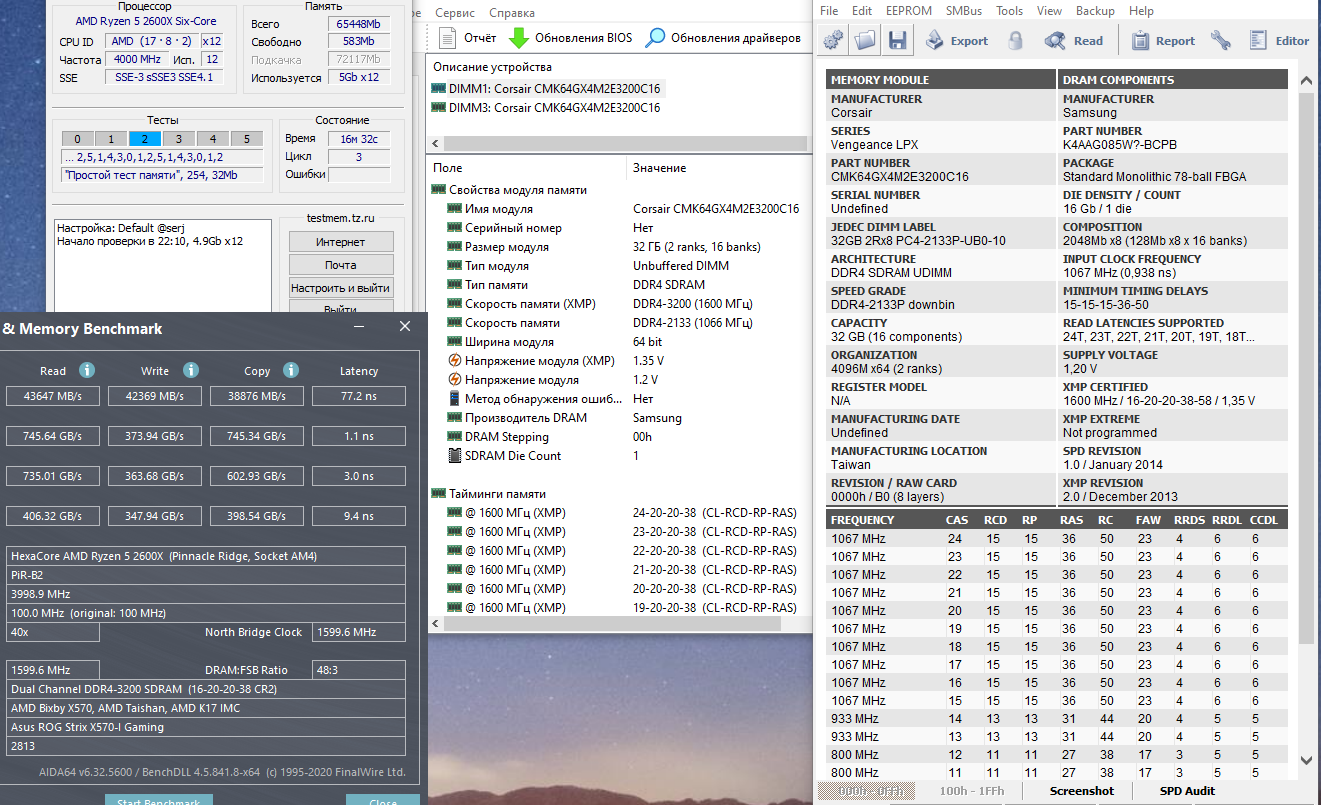Viewport: 1321px width, 805px height.
Task: Click the Thaiphoon scrollbar down arrow
Action: pyautogui.click(x=1307, y=761)
